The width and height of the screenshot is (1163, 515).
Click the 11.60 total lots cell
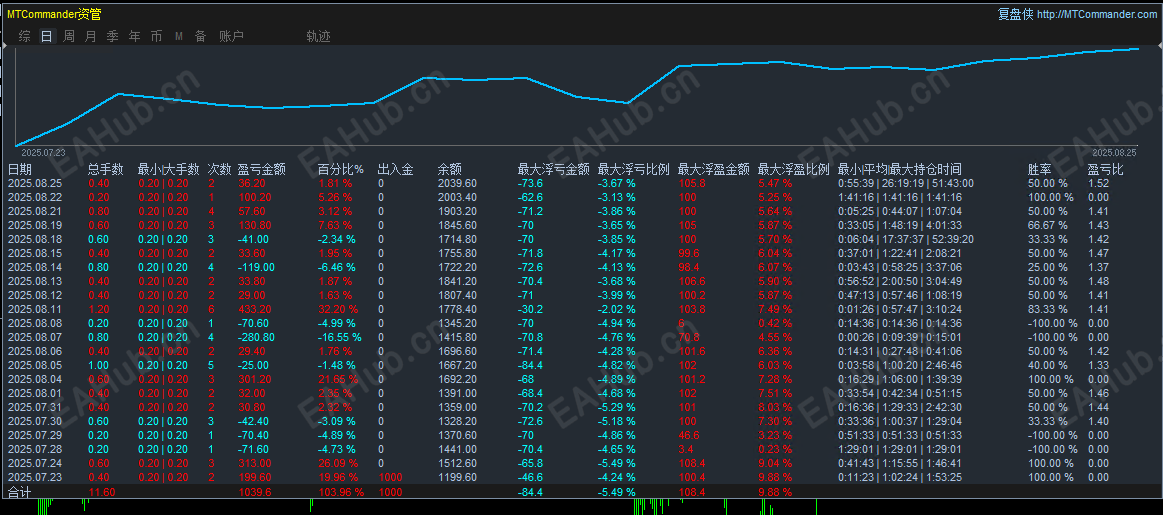pyautogui.click(x=101, y=492)
